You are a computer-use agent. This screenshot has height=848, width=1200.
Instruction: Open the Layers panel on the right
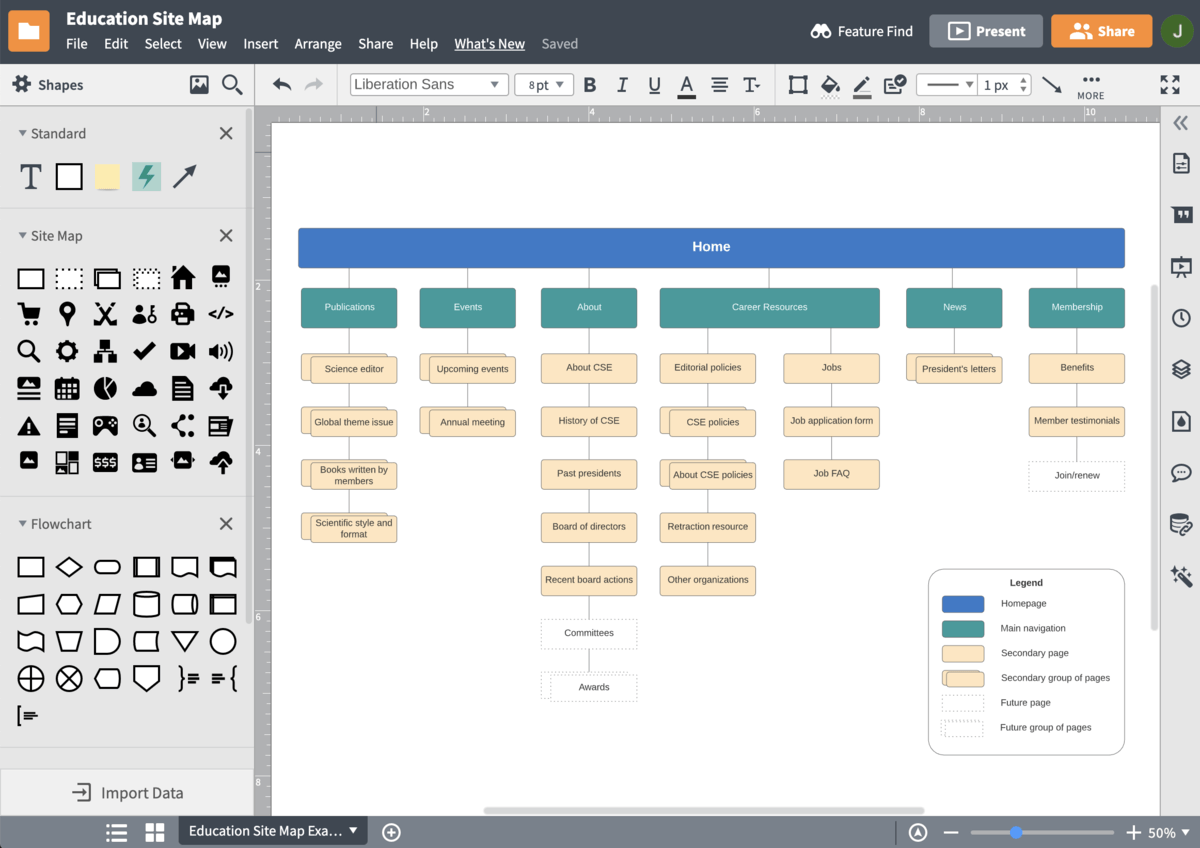point(1181,369)
